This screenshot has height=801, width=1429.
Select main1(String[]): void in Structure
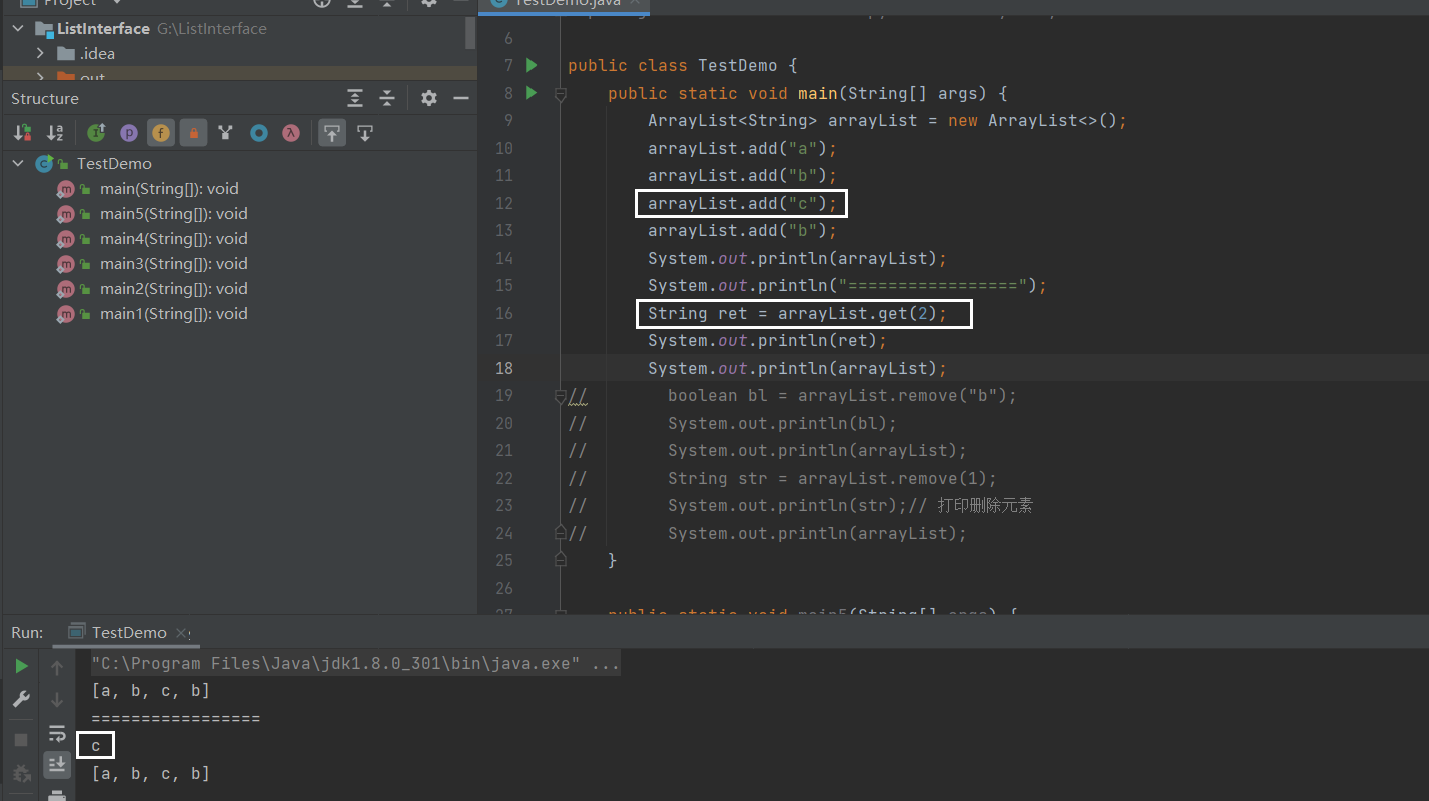pos(173,313)
